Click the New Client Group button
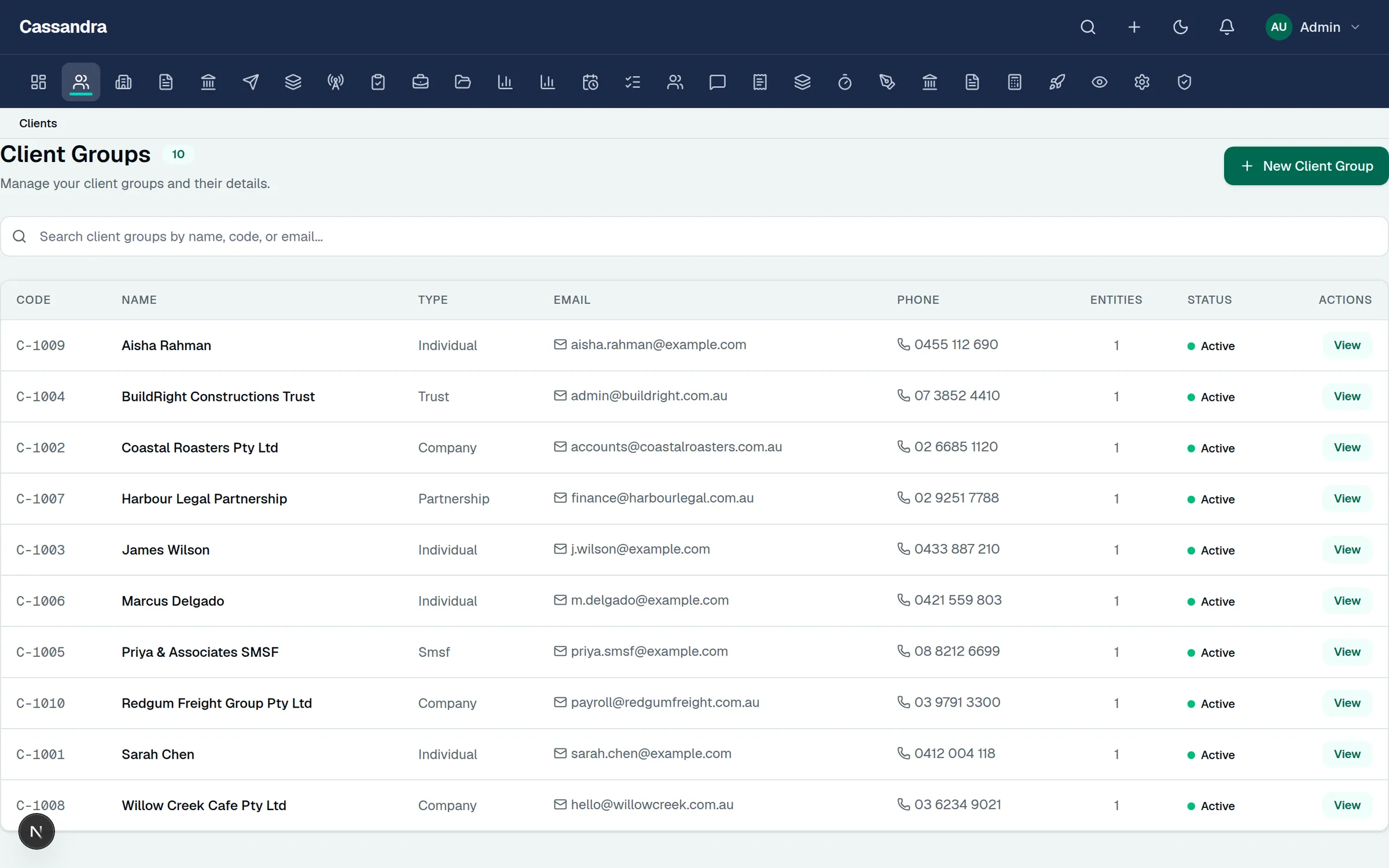 tap(1306, 166)
